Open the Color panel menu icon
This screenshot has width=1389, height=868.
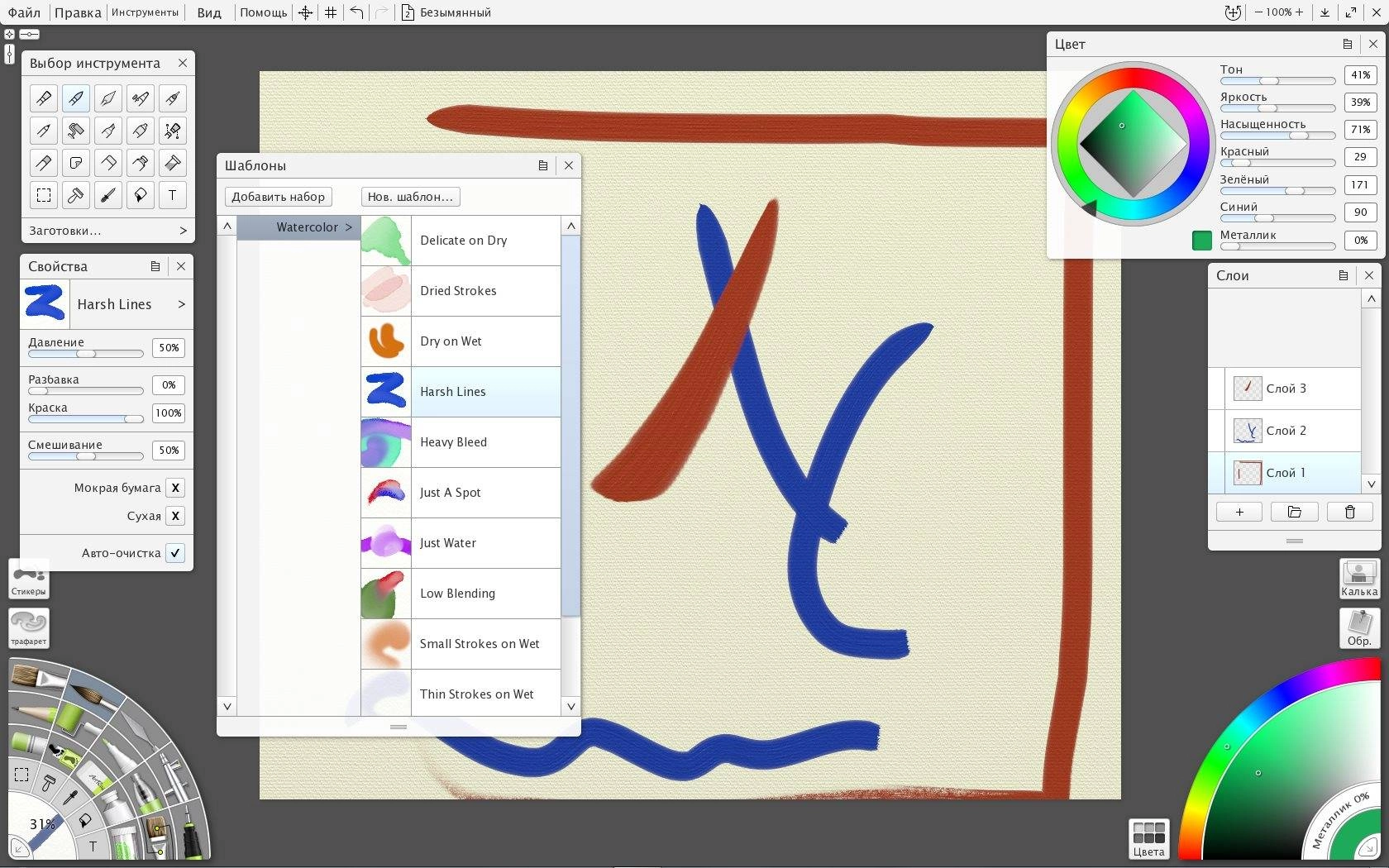coord(1348,44)
